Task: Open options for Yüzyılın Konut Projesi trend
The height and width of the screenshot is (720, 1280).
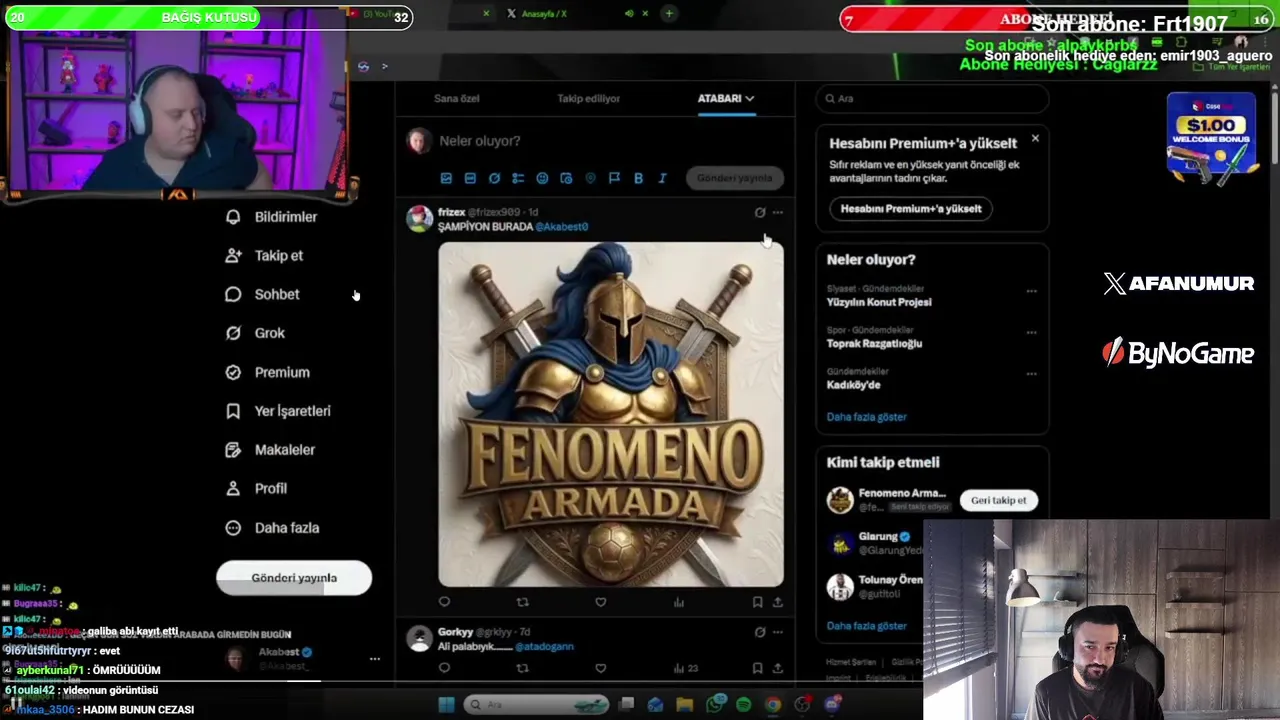Action: point(1031,292)
